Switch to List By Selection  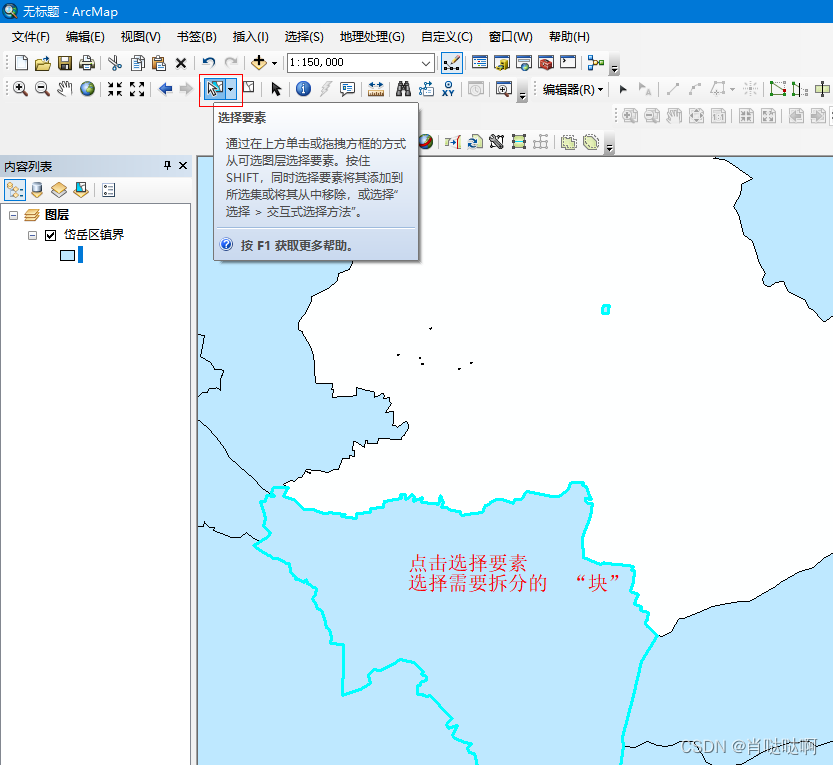81,190
